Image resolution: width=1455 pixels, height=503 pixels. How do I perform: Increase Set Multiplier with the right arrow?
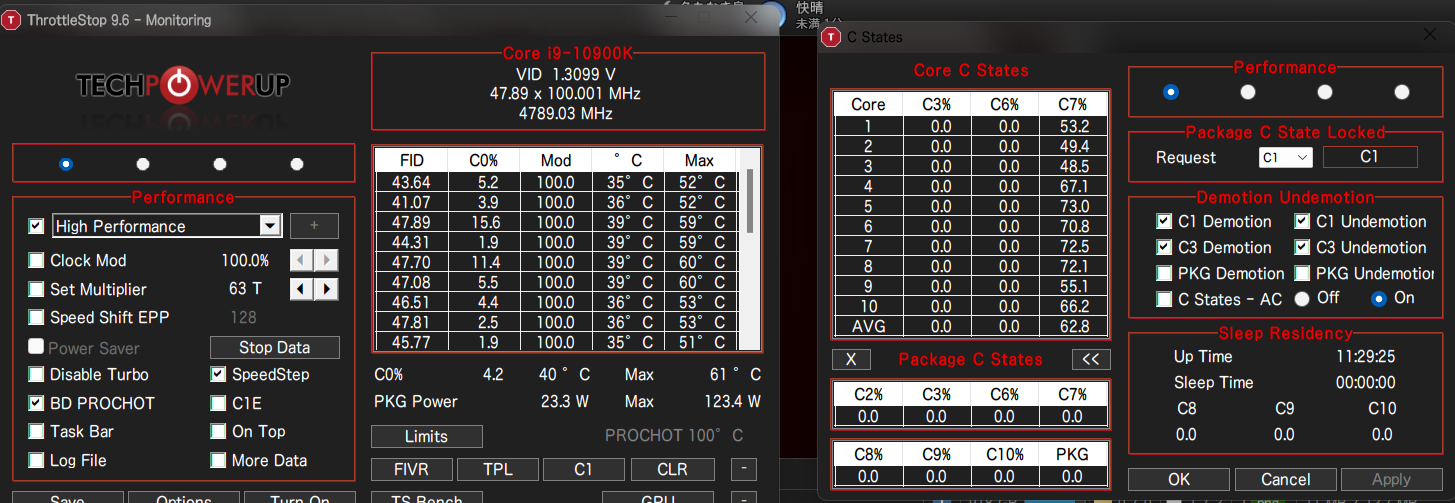326,289
